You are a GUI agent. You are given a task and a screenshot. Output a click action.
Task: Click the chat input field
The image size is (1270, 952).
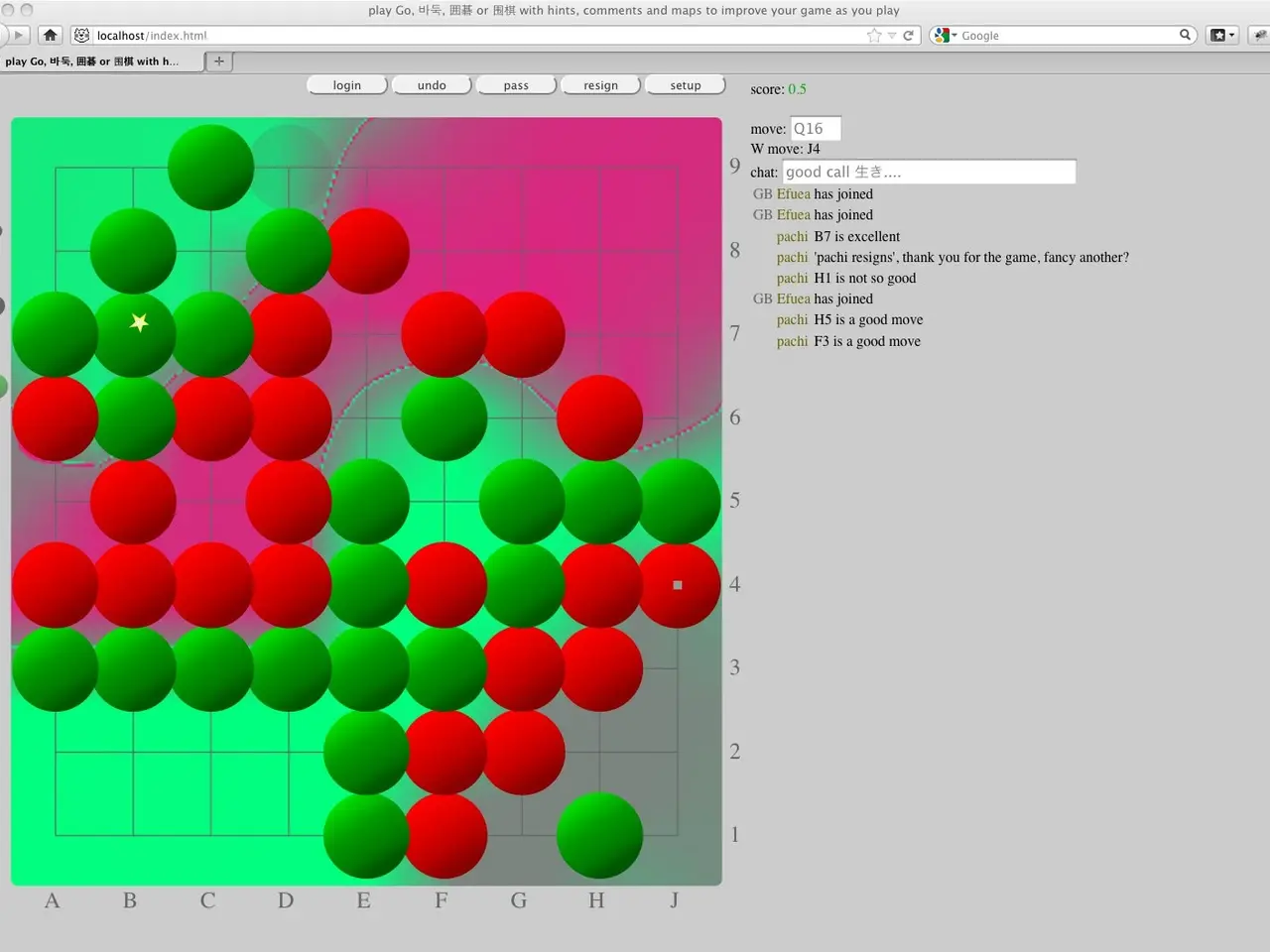(x=928, y=173)
